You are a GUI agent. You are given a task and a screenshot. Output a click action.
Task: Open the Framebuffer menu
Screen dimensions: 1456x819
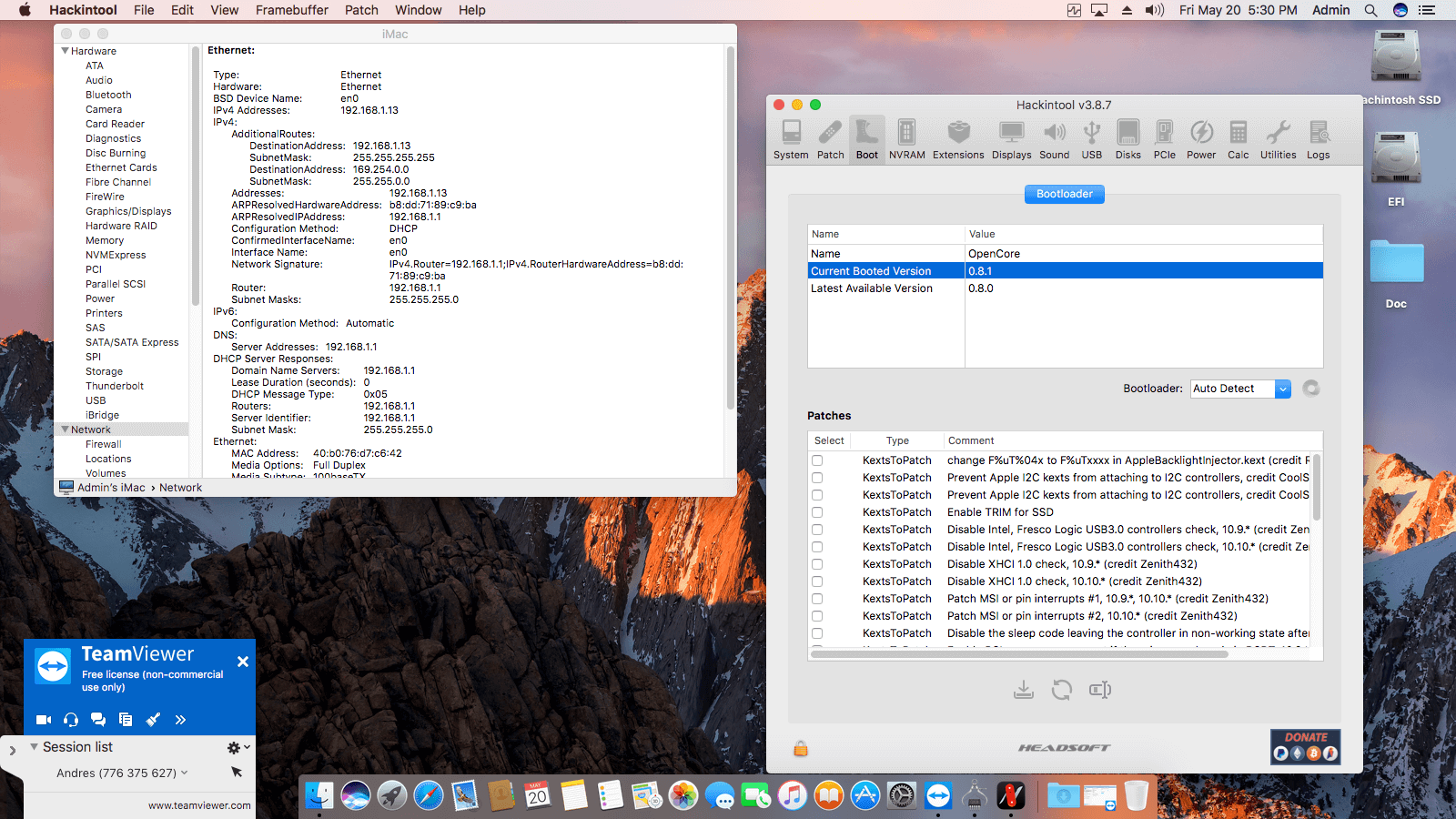click(x=291, y=10)
